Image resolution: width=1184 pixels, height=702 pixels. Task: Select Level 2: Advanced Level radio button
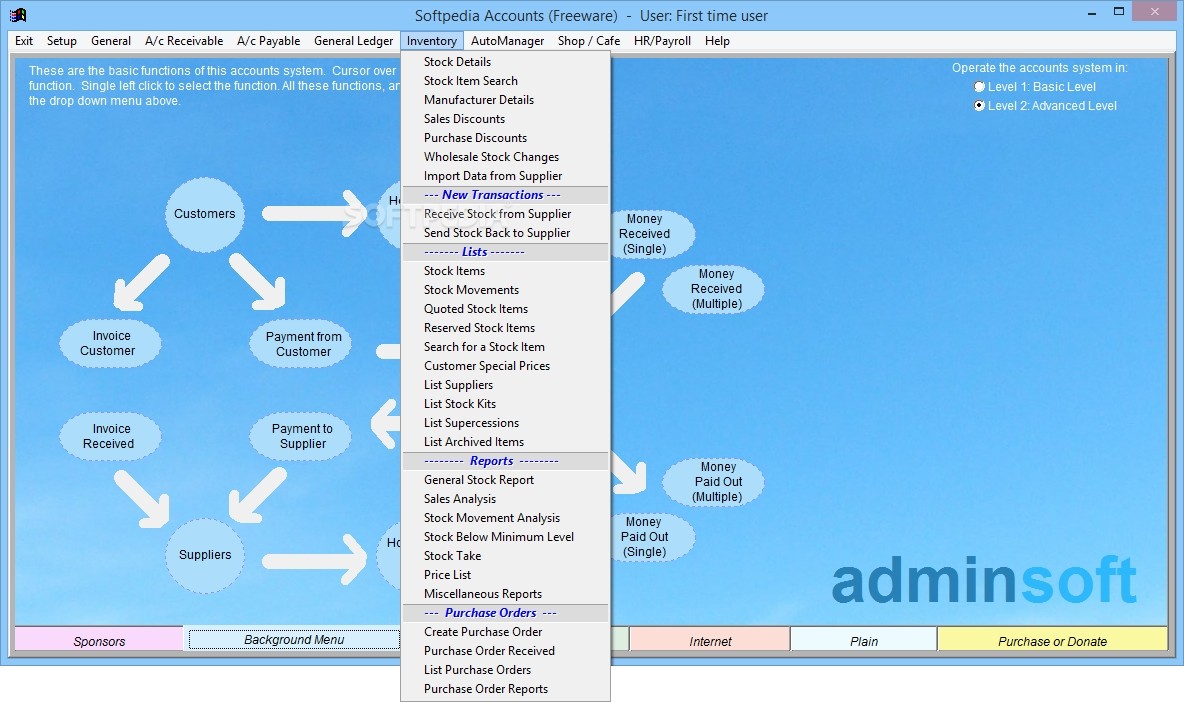click(979, 106)
